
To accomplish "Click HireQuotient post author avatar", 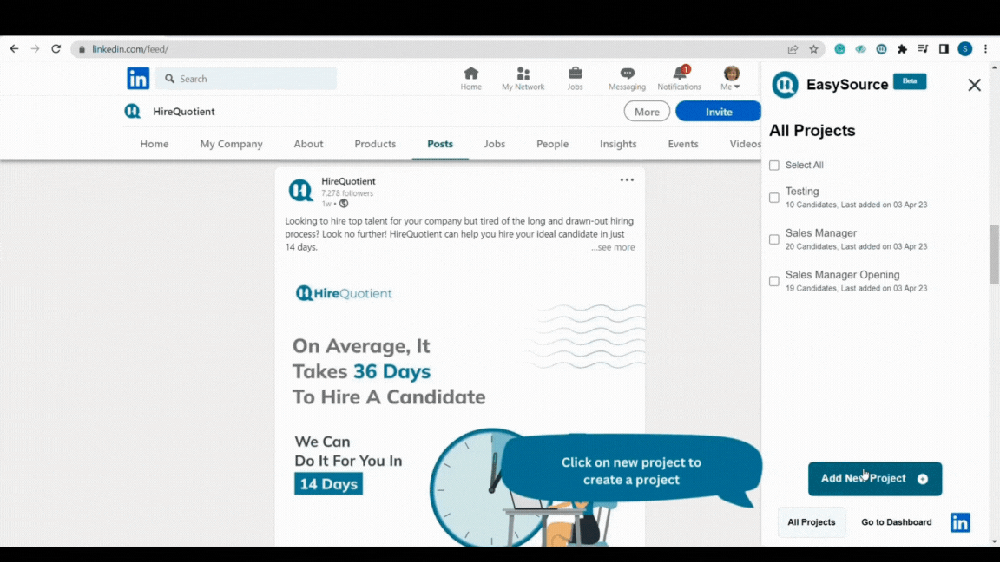I will pos(300,190).
